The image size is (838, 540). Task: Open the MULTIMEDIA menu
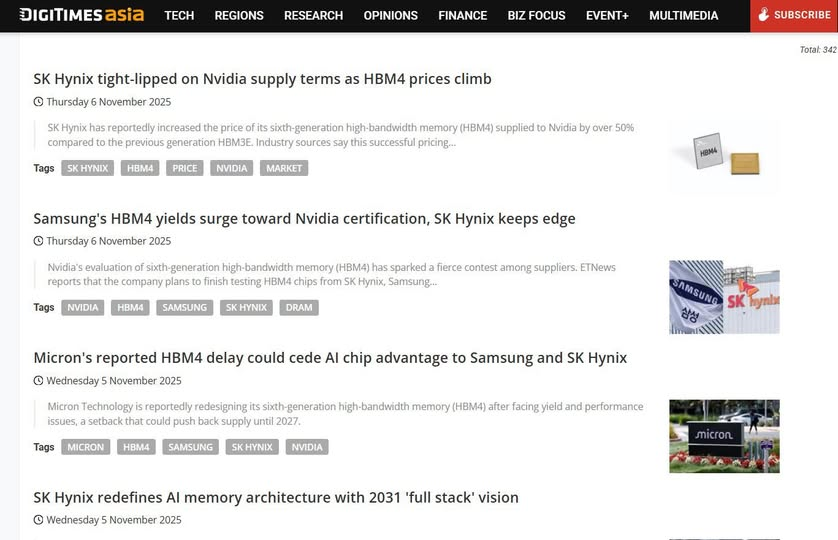pos(684,16)
